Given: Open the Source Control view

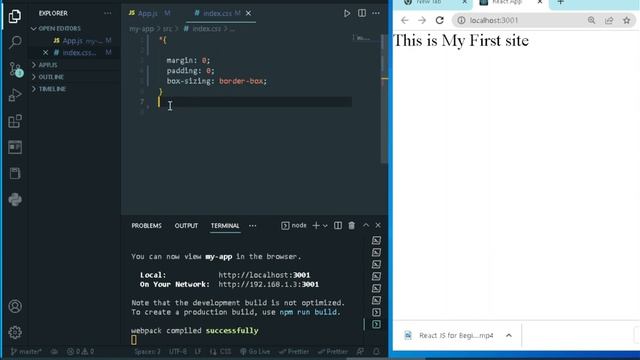Looking at the screenshot, I should (16, 69).
